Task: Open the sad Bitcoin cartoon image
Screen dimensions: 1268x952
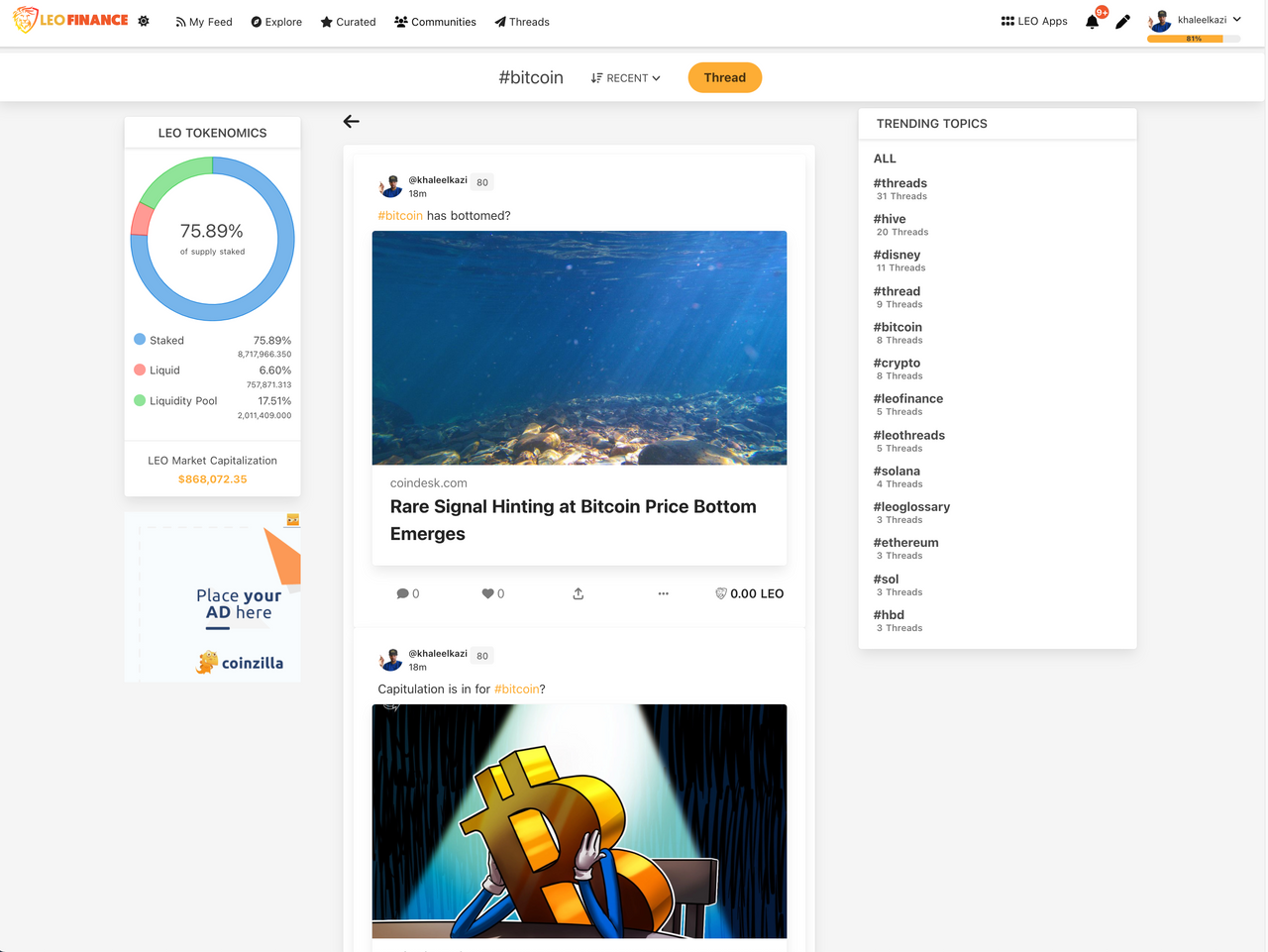Action: pyautogui.click(x=580, y=821)
